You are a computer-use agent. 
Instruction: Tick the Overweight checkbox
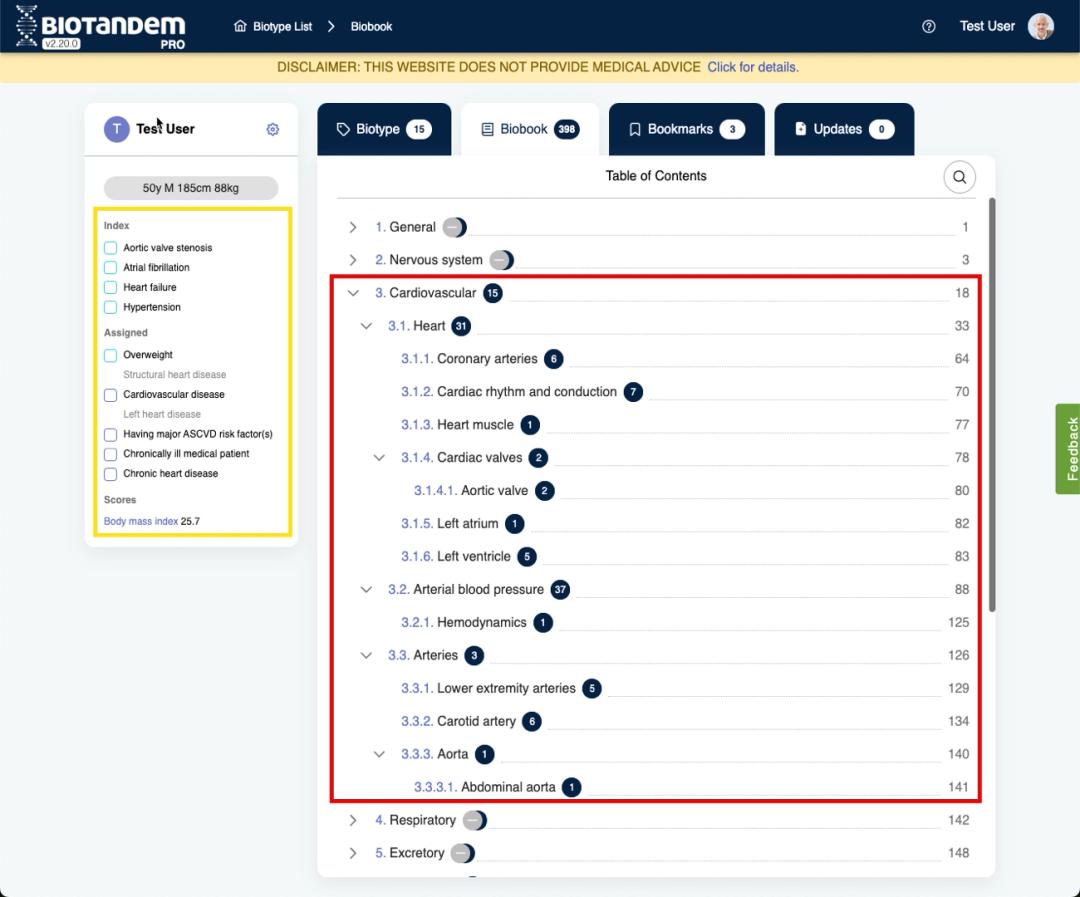pyautogui.click(x=111, y=355)
